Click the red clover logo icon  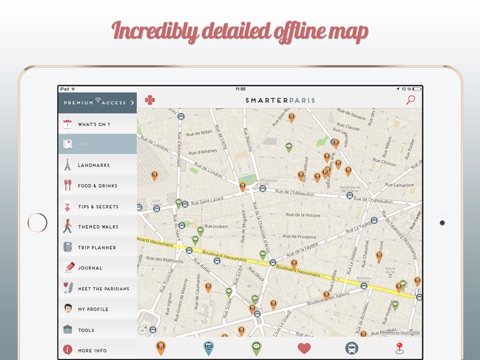[x=150, y=100]
